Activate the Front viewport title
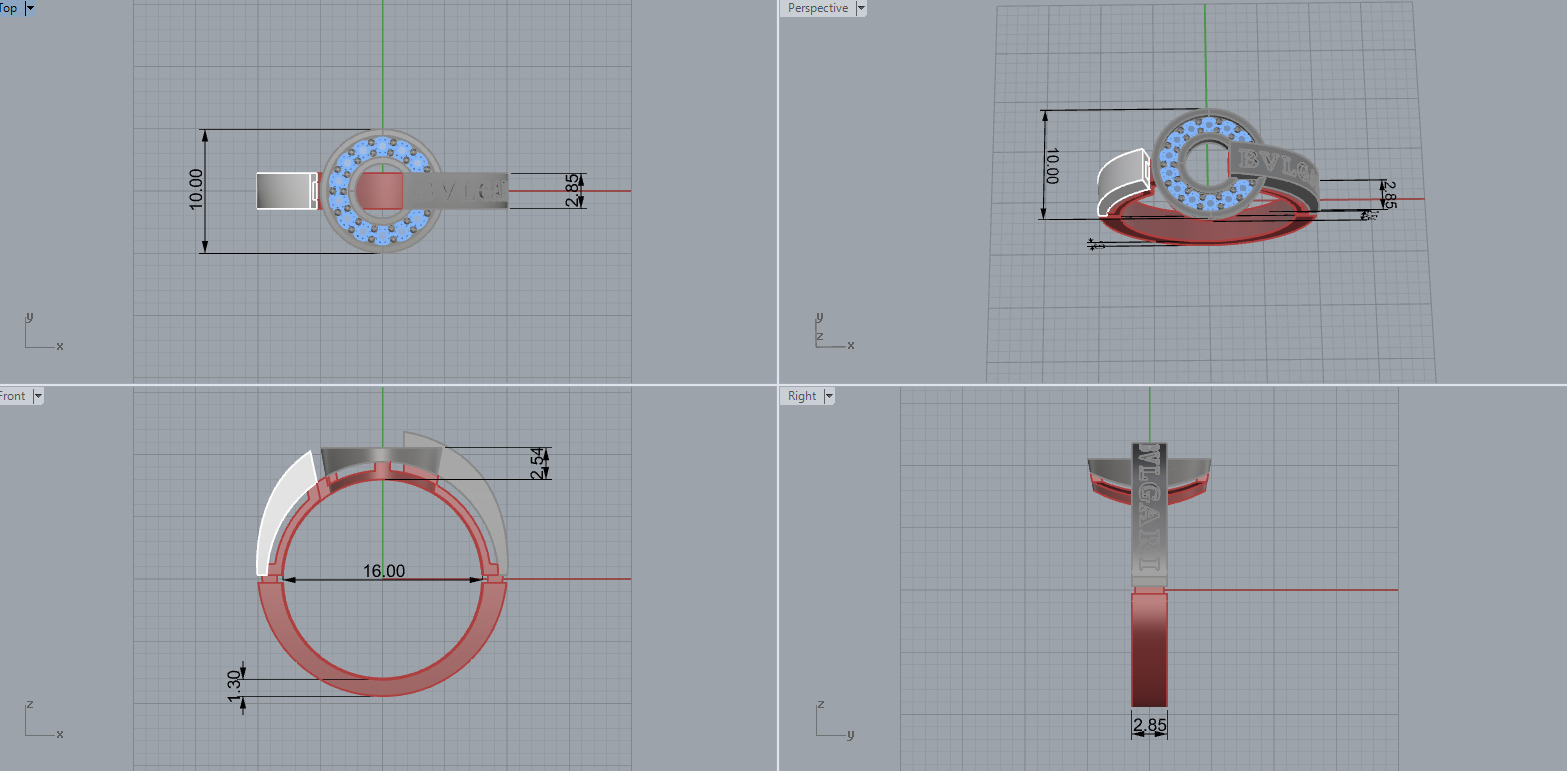The height and width of the screenshot is (771, 1567). point(12,396)
